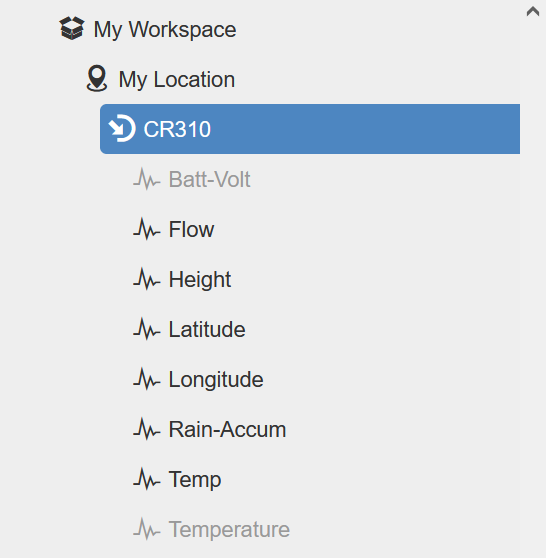Open the Flow data point
The image size is (546, 558).
(x=191, y=229)
